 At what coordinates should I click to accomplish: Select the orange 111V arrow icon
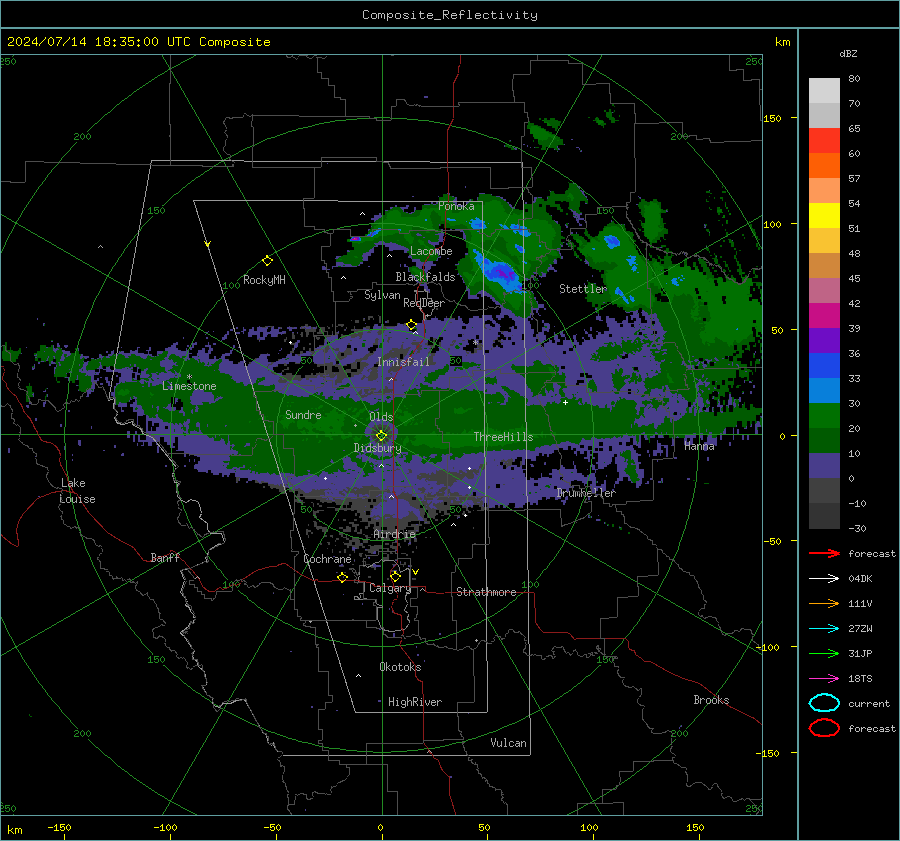click(824, 603)
